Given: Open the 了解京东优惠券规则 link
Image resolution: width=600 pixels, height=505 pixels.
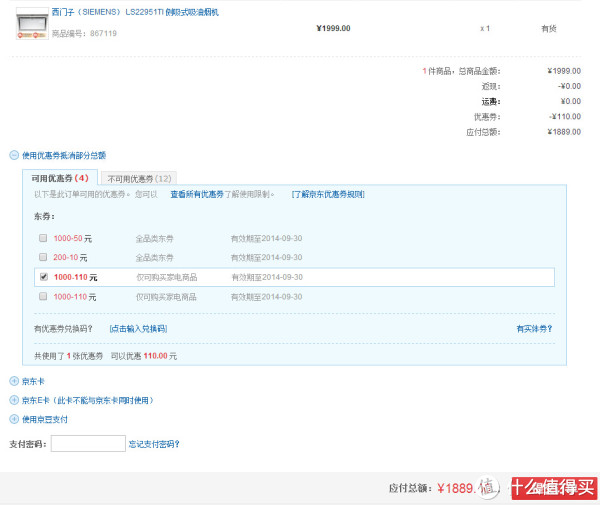Looking at the screenshot, I should click(x=328, y=194).
